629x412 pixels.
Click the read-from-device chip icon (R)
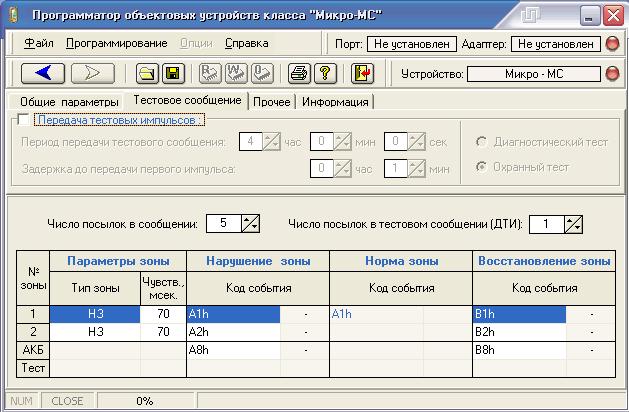210,73
